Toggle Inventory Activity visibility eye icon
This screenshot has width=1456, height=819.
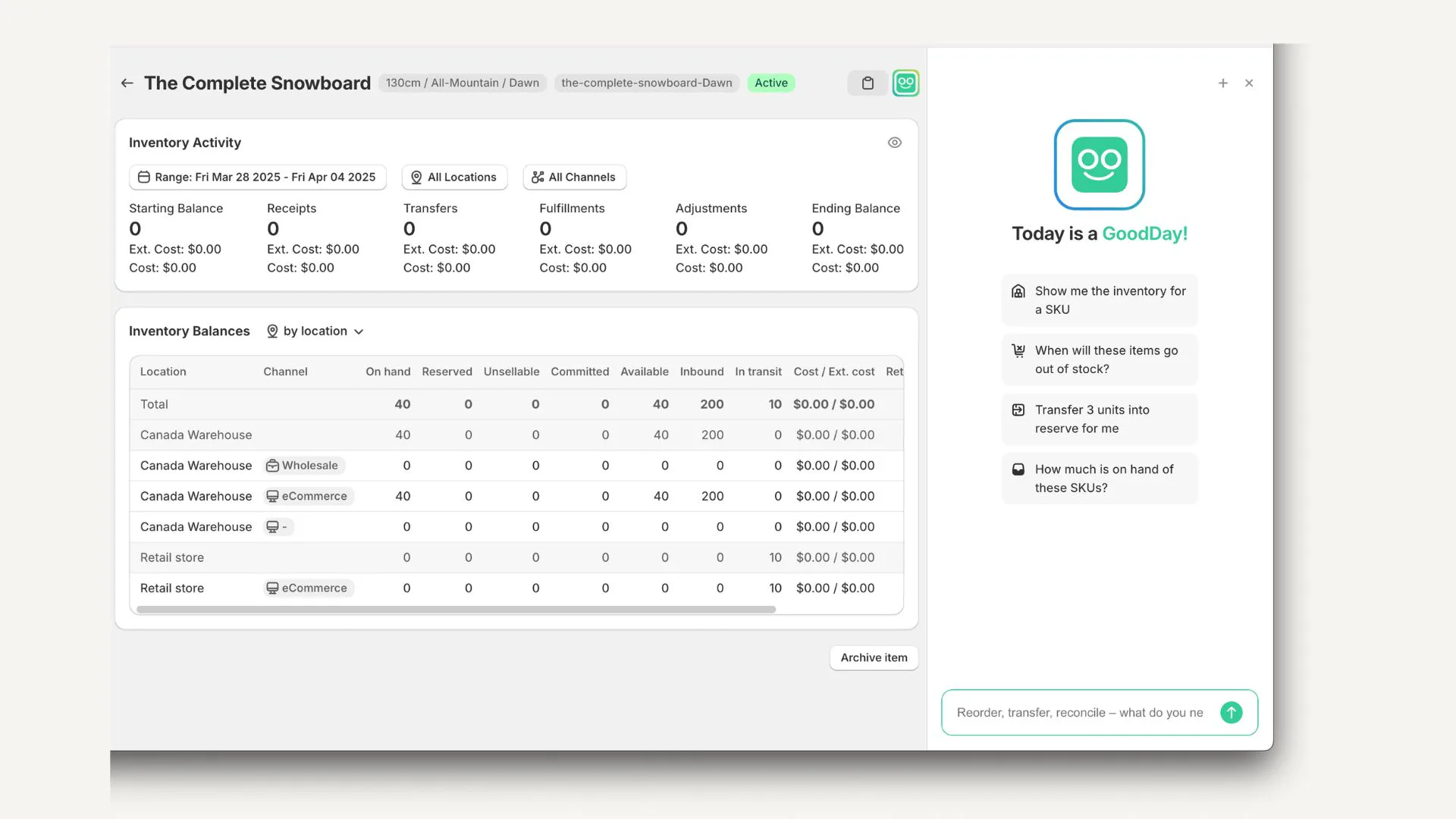(895, 143)
